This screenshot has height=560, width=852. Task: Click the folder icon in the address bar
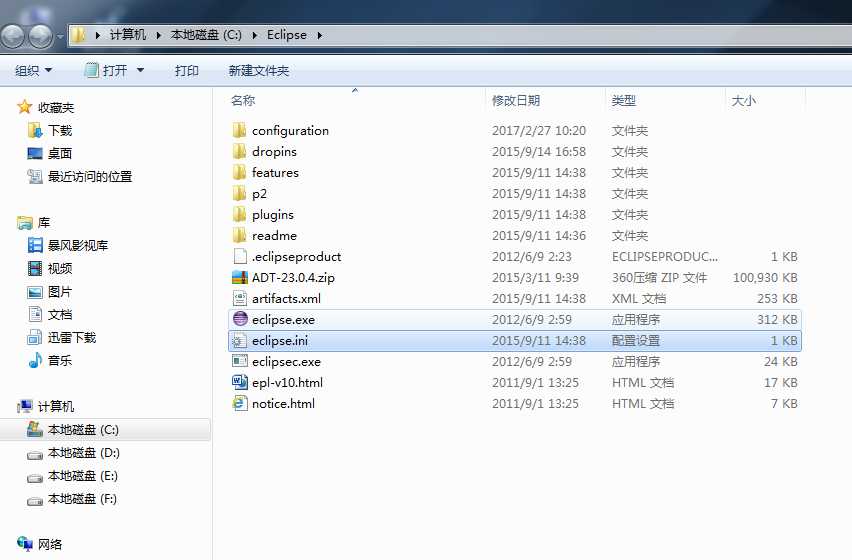click(x=79, y=35)
